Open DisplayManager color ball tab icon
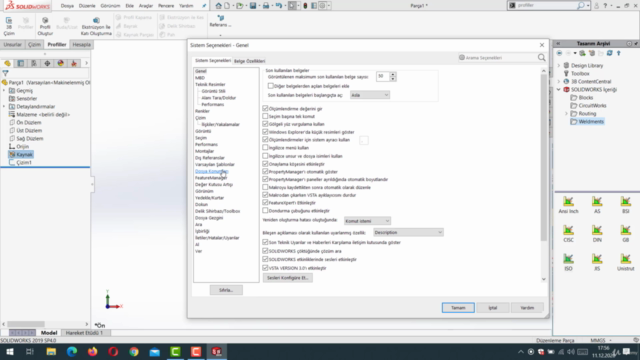 tap(60, 63)
